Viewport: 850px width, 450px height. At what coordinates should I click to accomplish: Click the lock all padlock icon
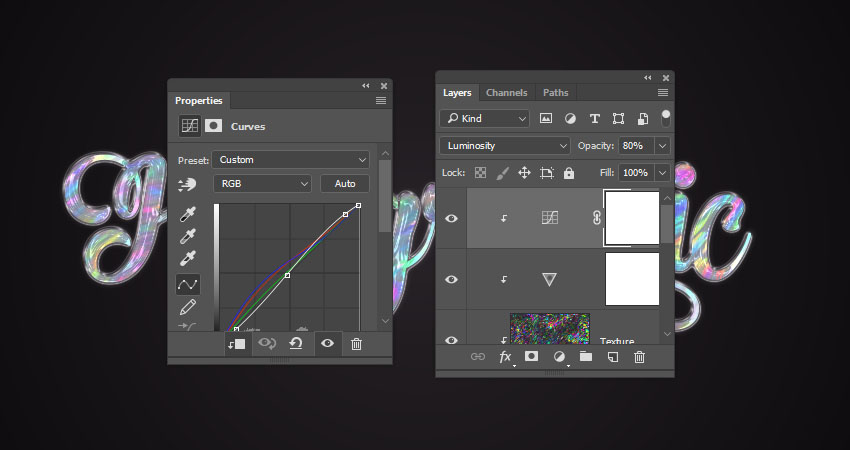[x=569, y=173]
